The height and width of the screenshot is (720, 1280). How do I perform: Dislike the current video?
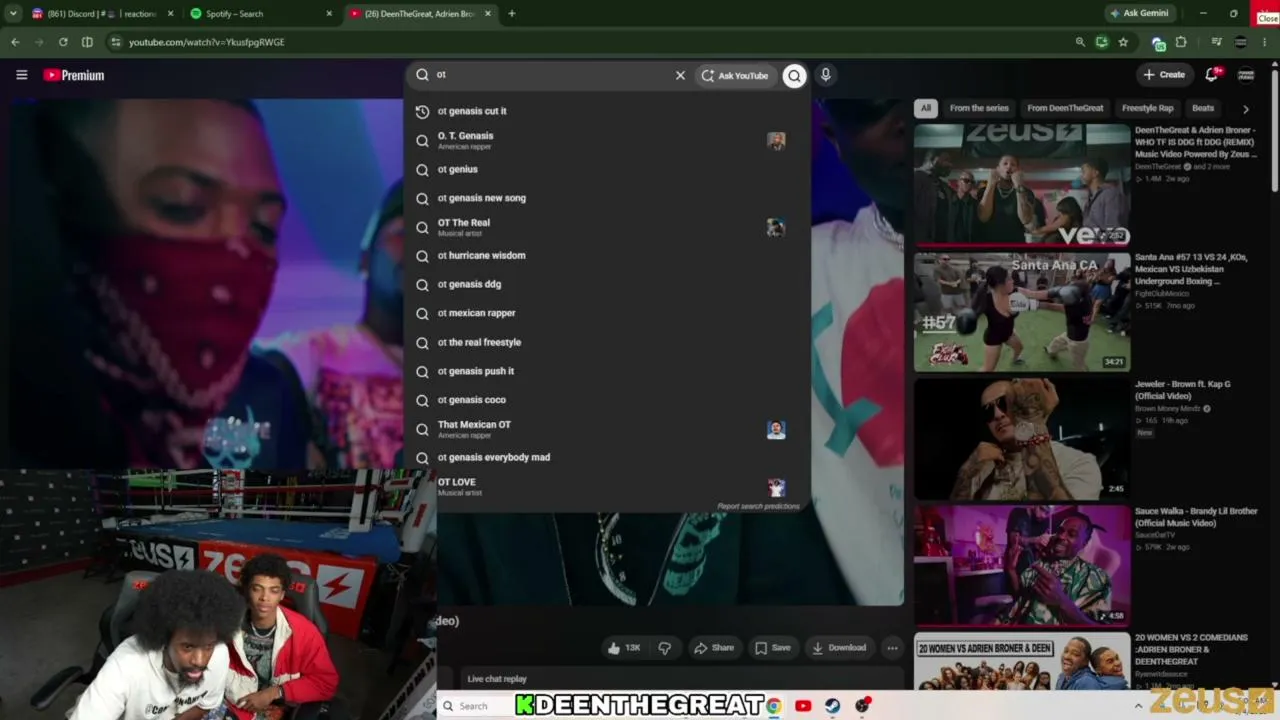pos(664,648)
